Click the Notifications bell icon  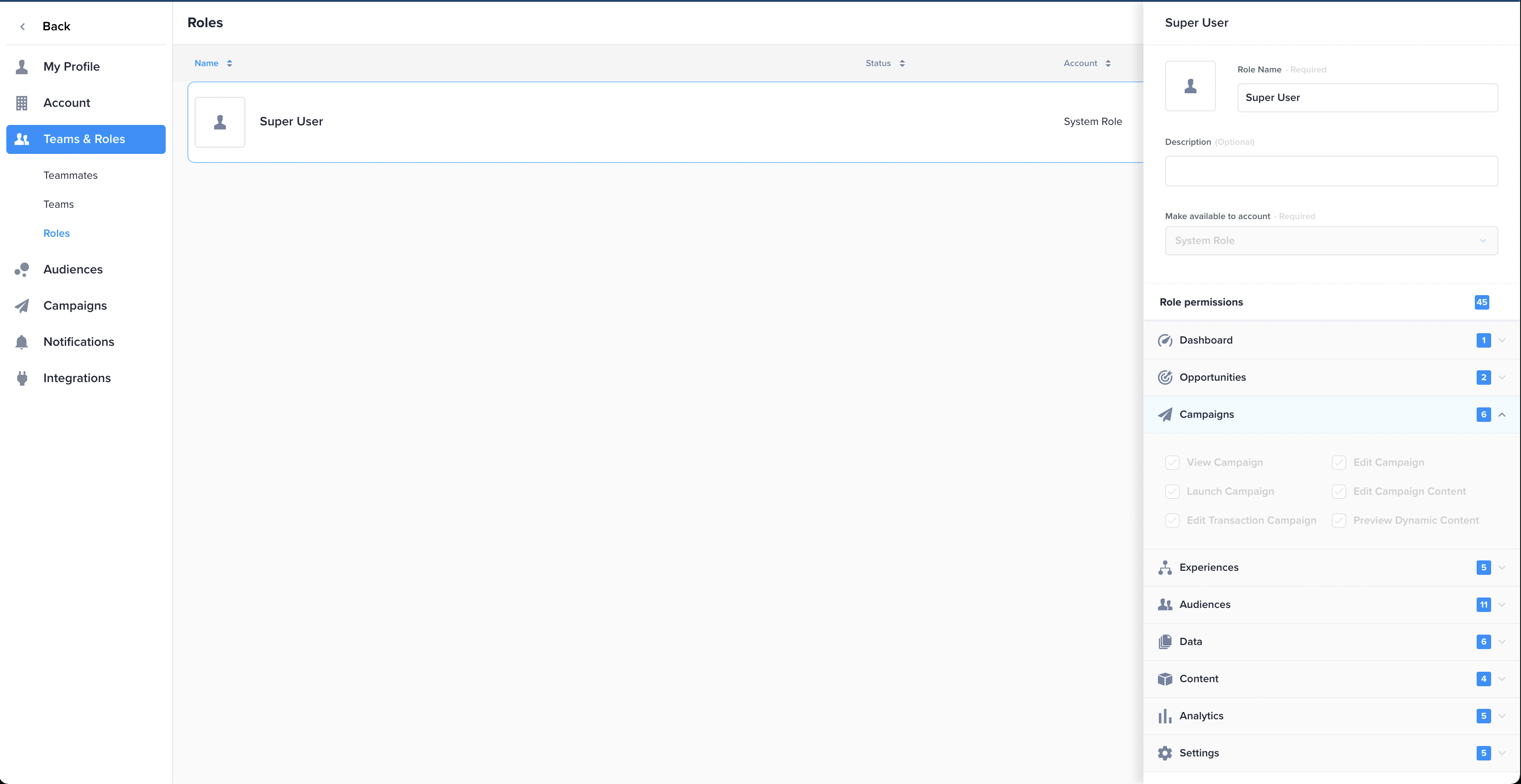(x=22, y=342)
